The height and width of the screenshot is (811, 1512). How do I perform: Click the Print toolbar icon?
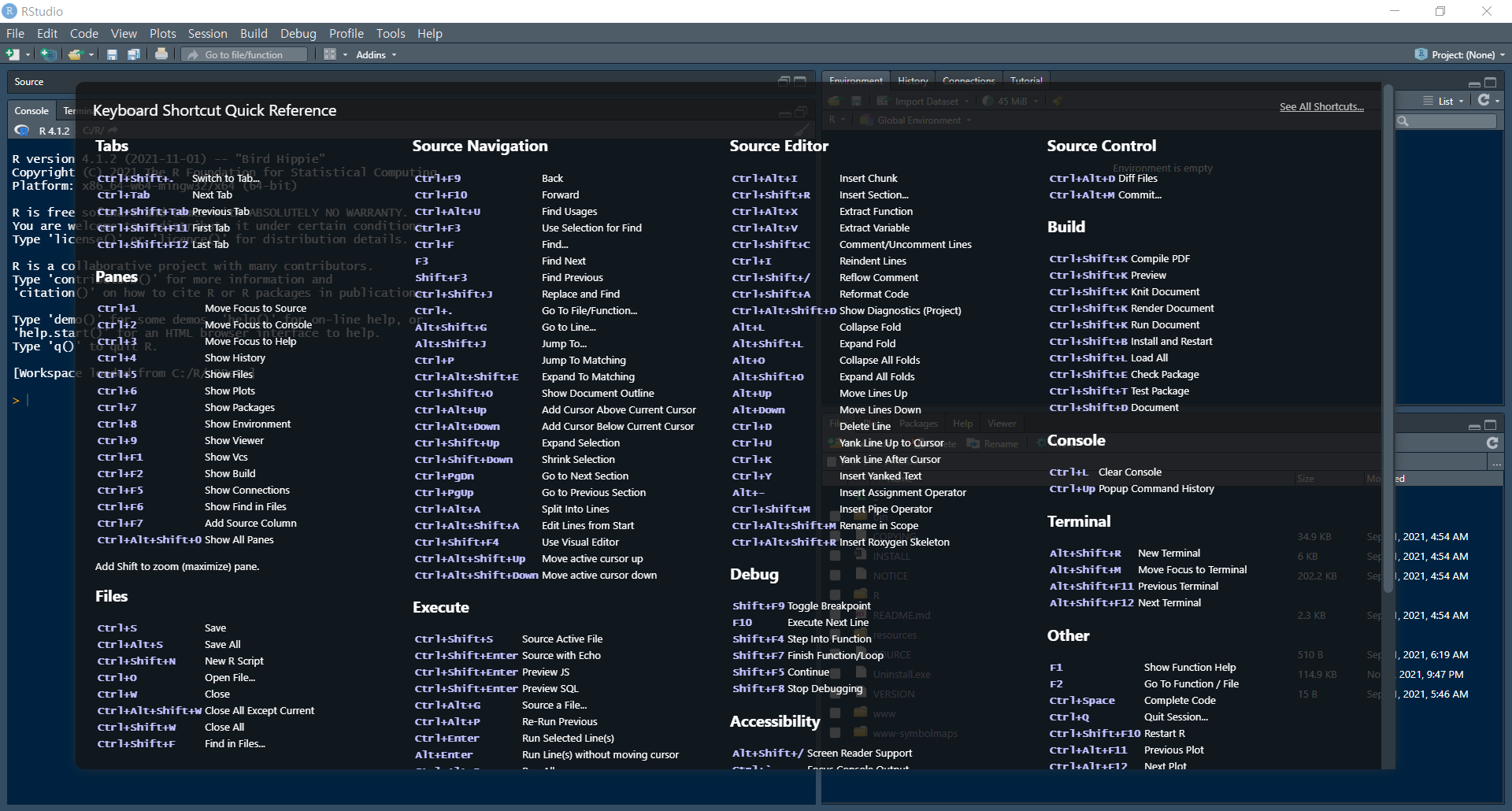pos(161,54)
